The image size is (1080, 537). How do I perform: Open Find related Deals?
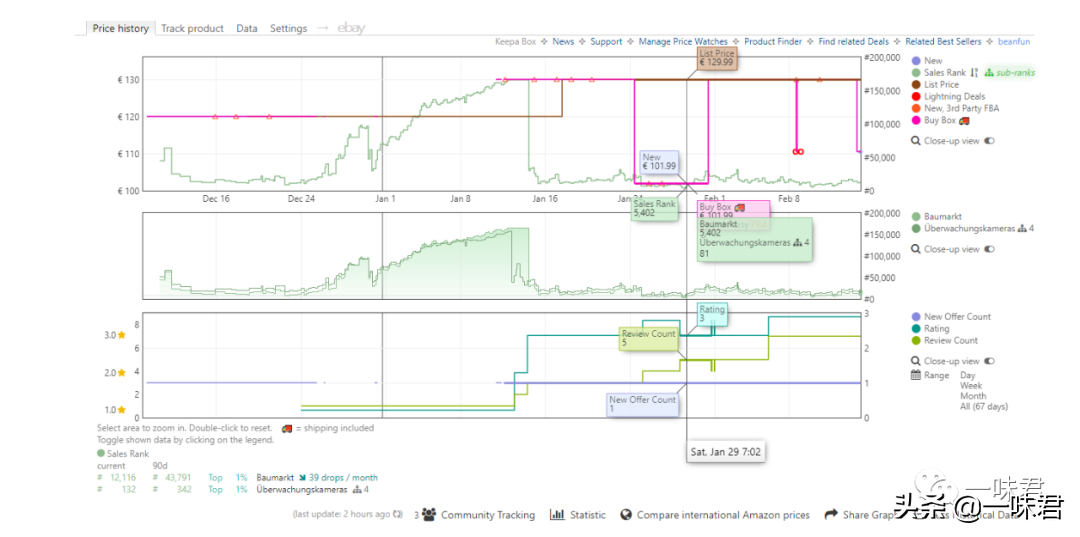coord(853,41)
